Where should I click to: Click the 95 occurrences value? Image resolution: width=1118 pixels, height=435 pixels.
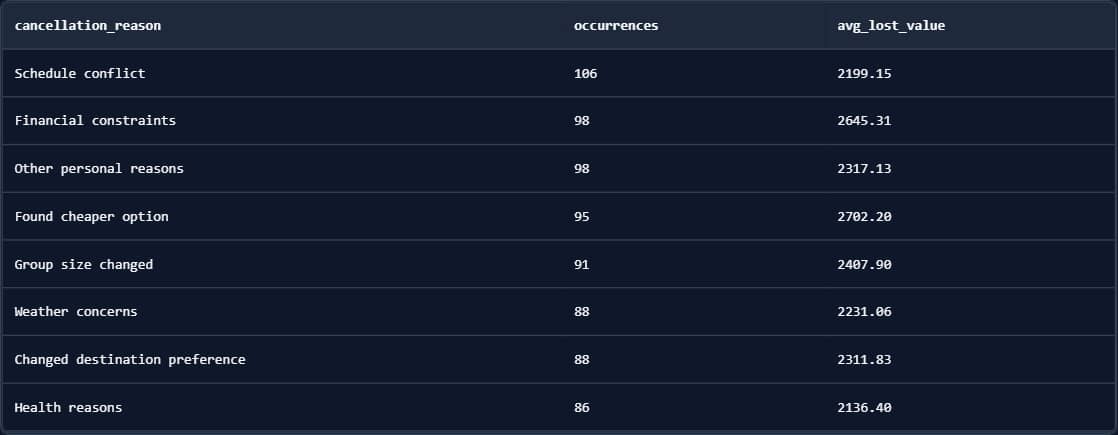pos(582,216)
